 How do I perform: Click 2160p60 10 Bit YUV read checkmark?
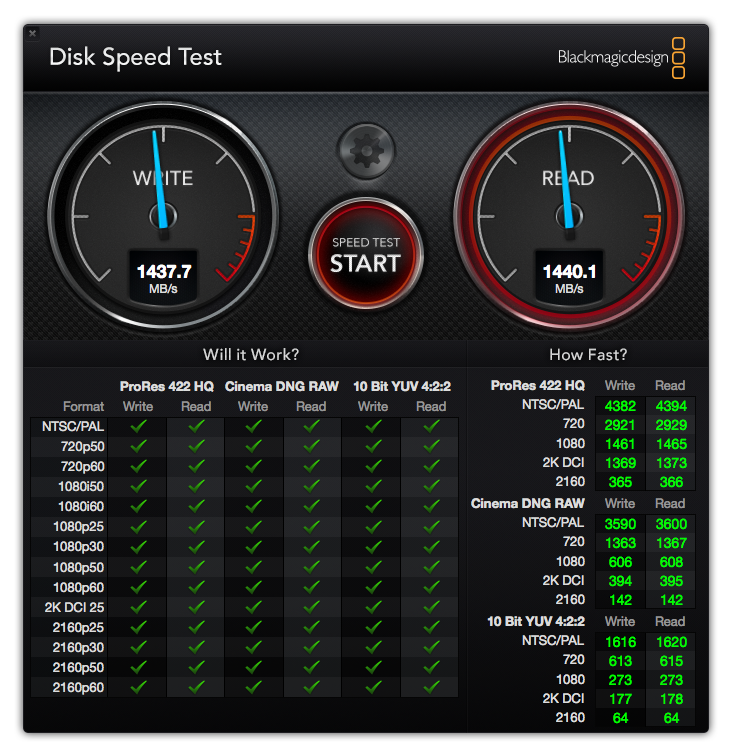(x=431, y=687)
